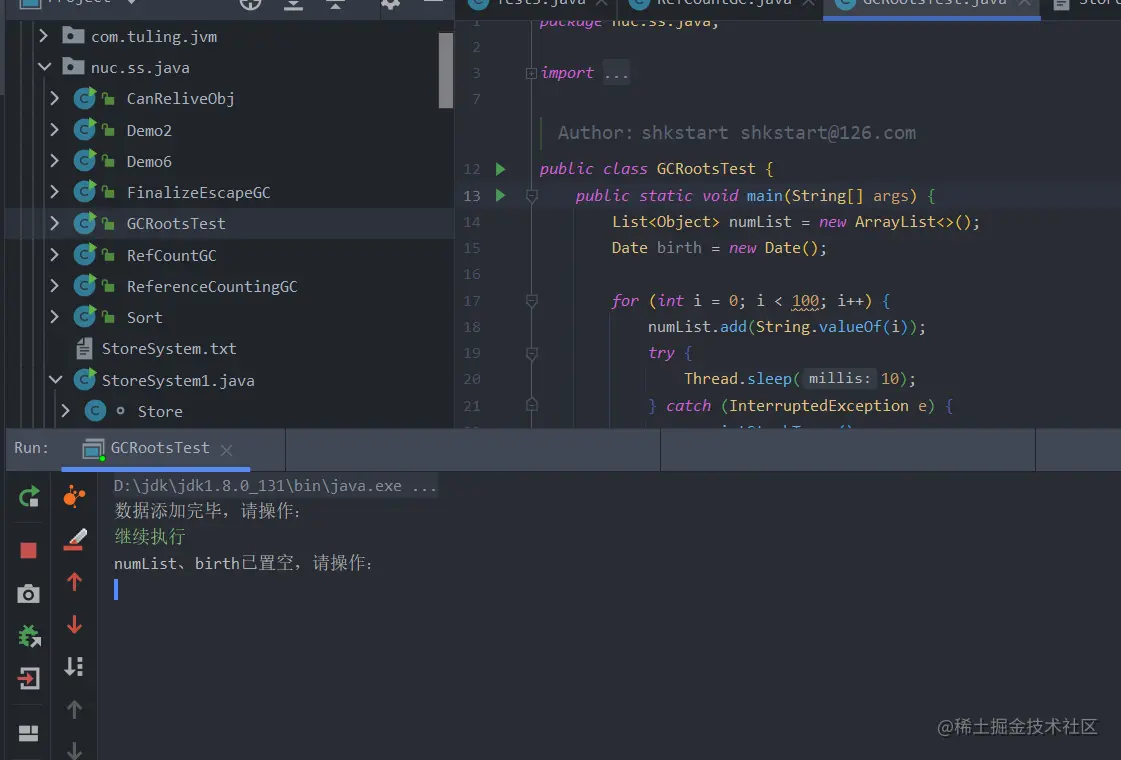1121x760 pixels.
Task: Click the exit/import arrow icon in Run sidebar
Action: 29,678
